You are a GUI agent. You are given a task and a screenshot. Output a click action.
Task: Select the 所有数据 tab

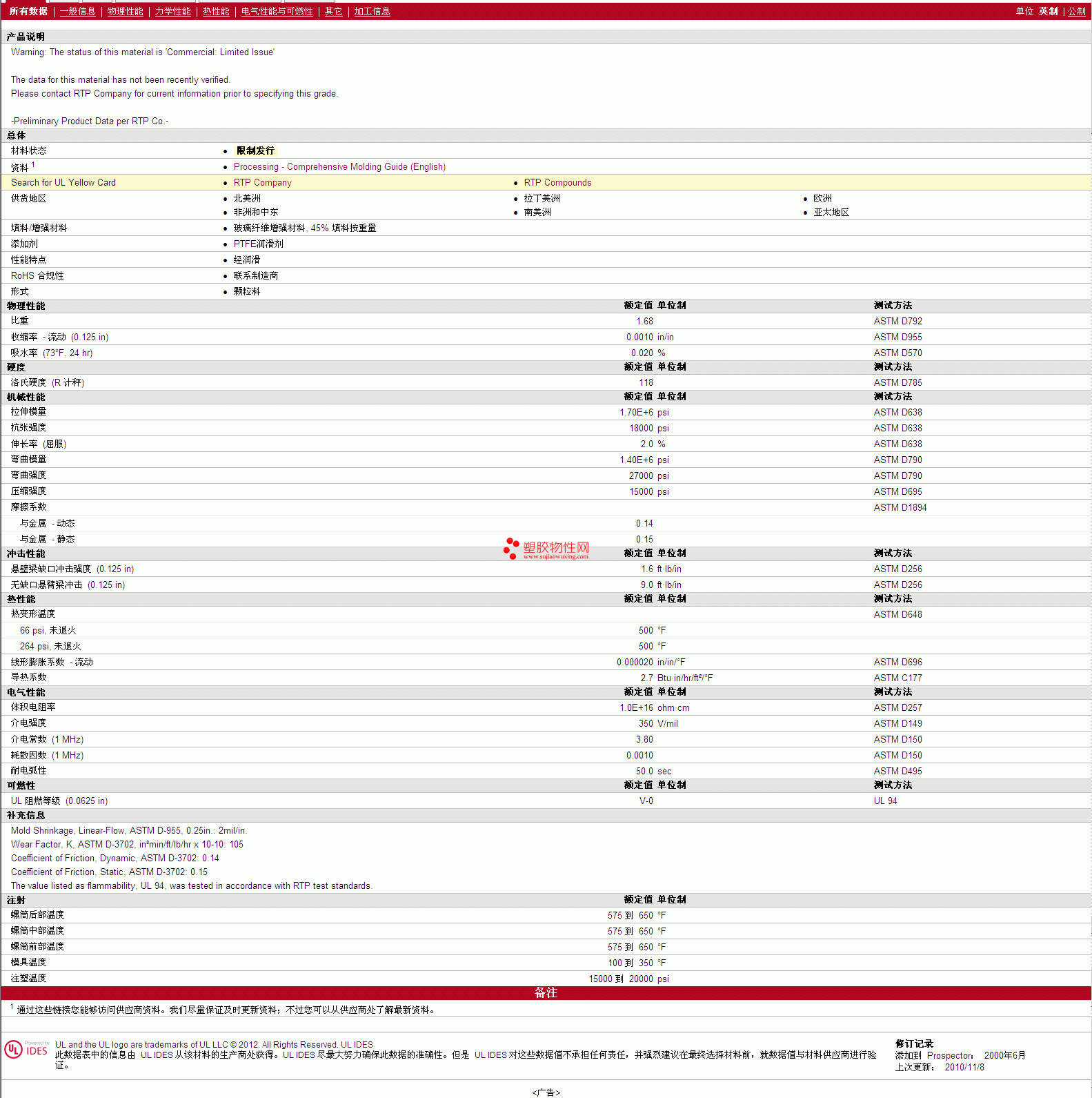point(28,11)
